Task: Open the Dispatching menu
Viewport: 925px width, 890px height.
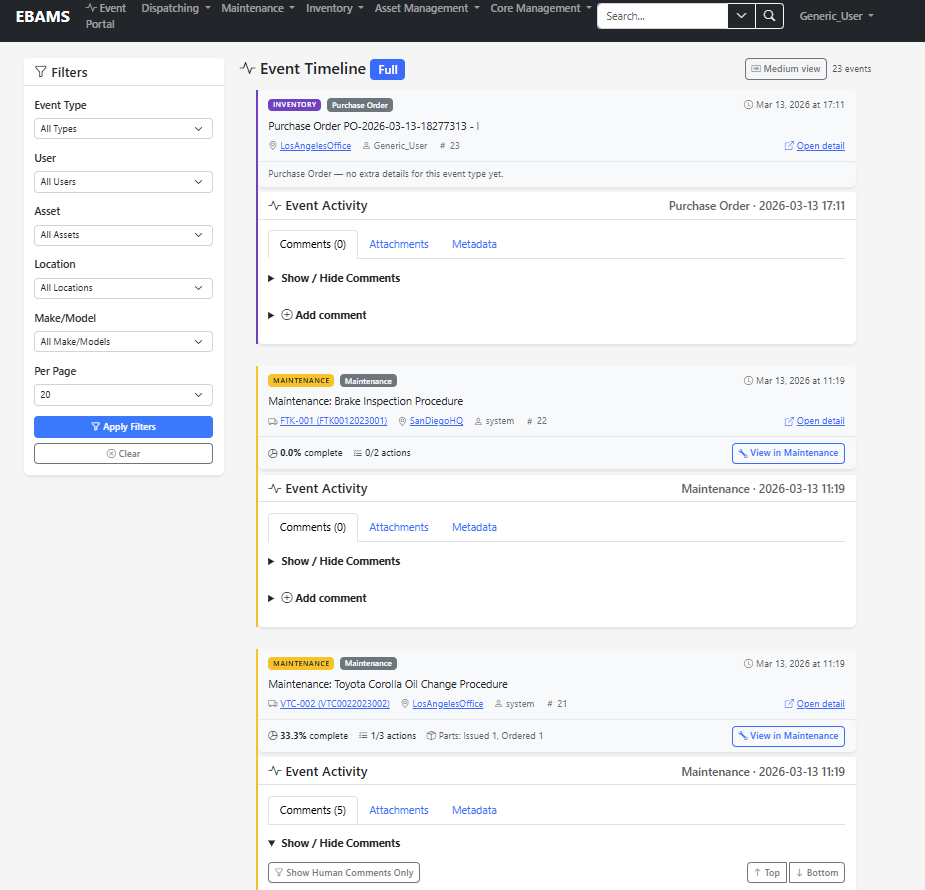Action: click(x=176, y=8)
